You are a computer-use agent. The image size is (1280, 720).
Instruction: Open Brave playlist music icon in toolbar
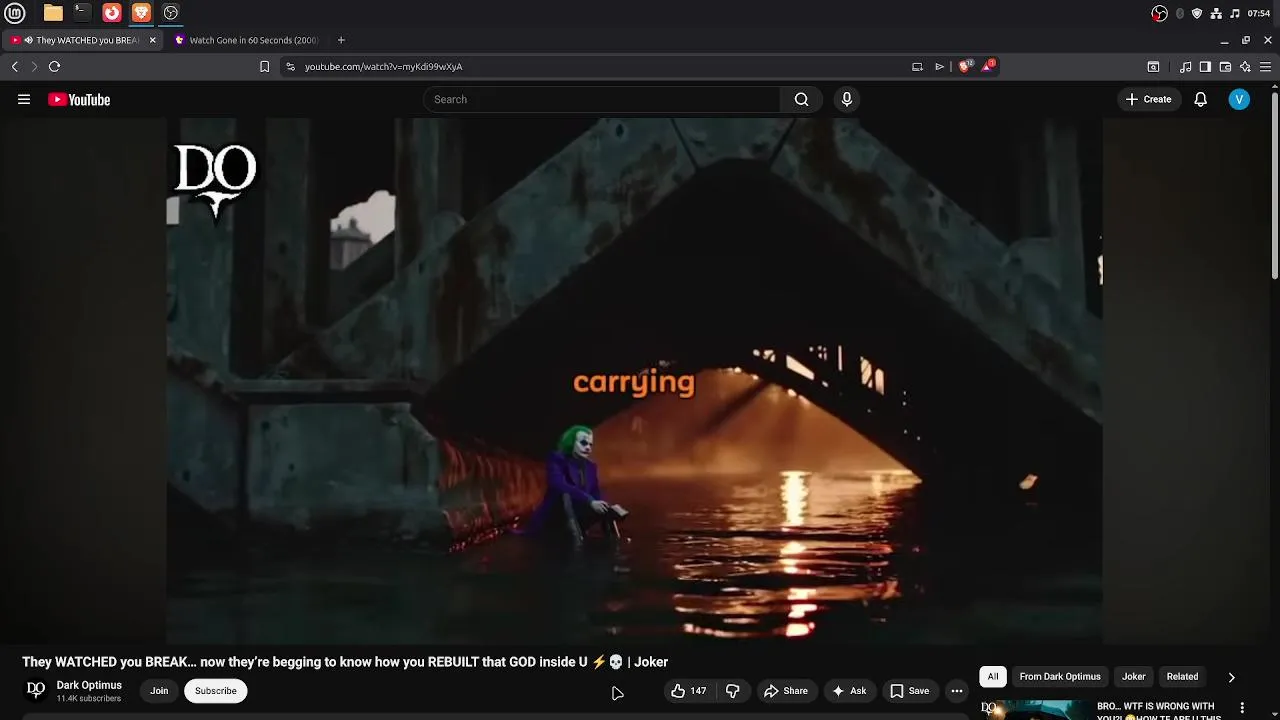point(1185,67)
